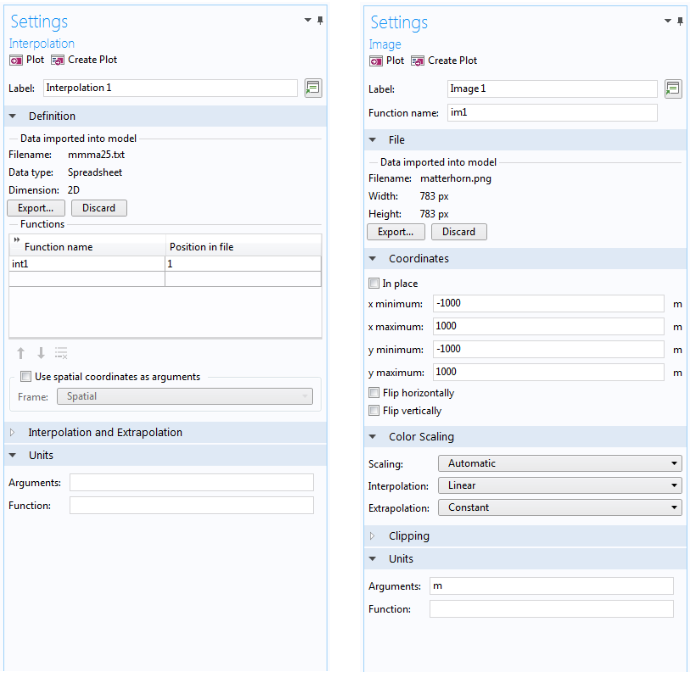The image size is (693, 675).
Task: Click the pin icon of the Image settings panel
Action: click(x=680, y=21)
